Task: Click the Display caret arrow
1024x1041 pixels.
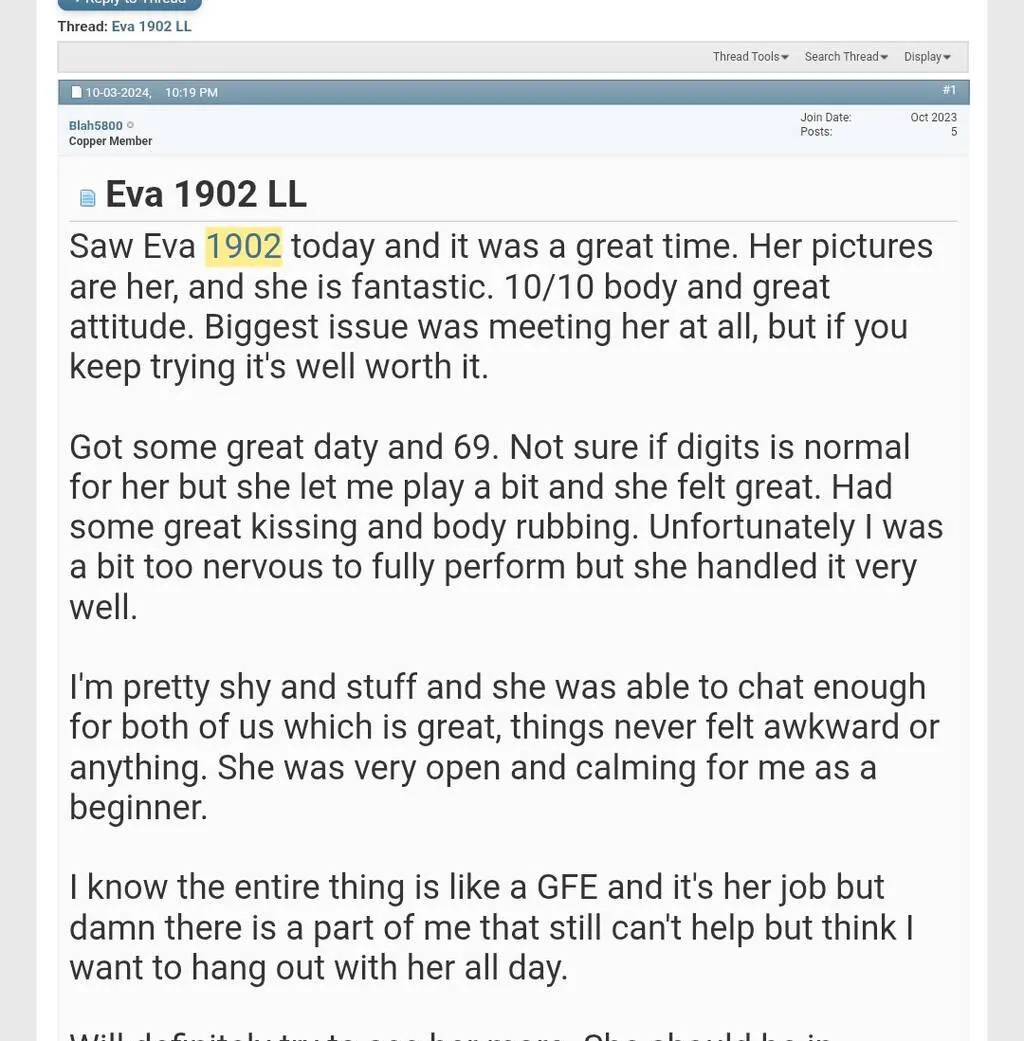Action: [x=949, y=57]
